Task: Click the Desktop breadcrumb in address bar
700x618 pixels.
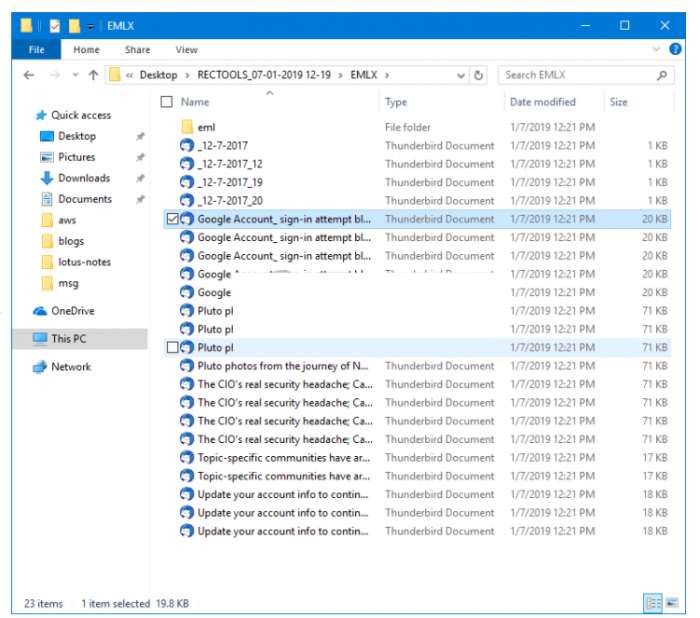Action: (x=158, y=75)
